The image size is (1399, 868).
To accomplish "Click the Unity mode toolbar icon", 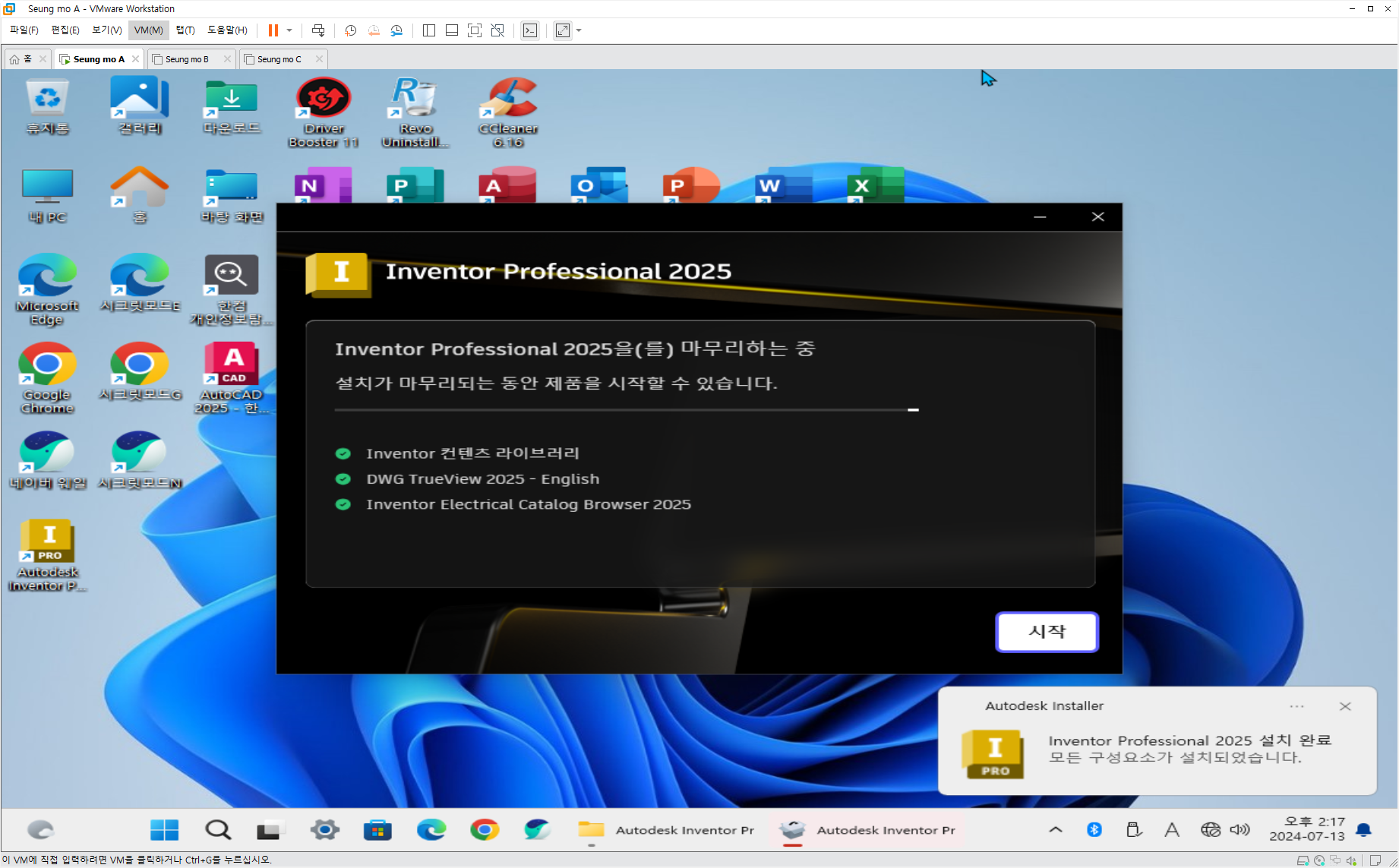I will 497,30.
